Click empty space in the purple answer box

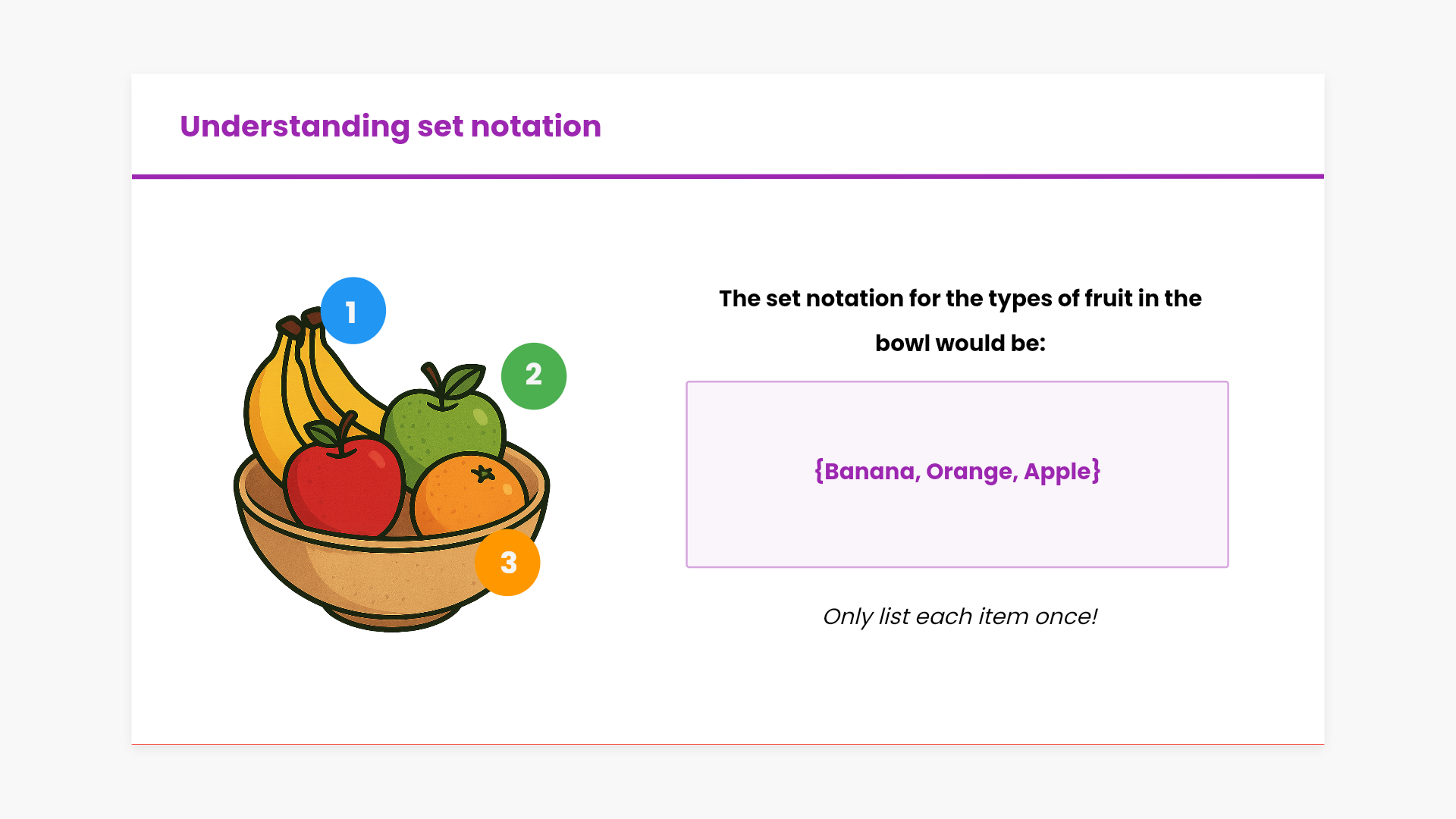[x=957, y=531]
